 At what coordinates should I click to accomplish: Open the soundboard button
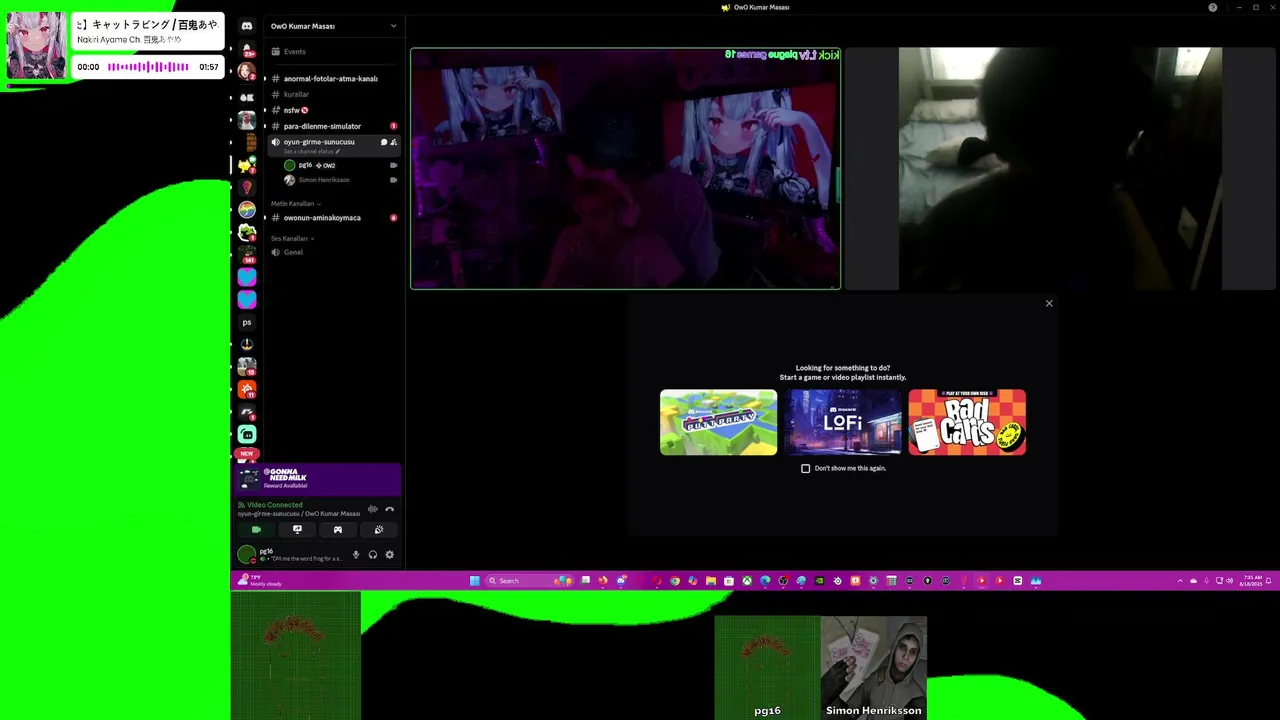379,530
